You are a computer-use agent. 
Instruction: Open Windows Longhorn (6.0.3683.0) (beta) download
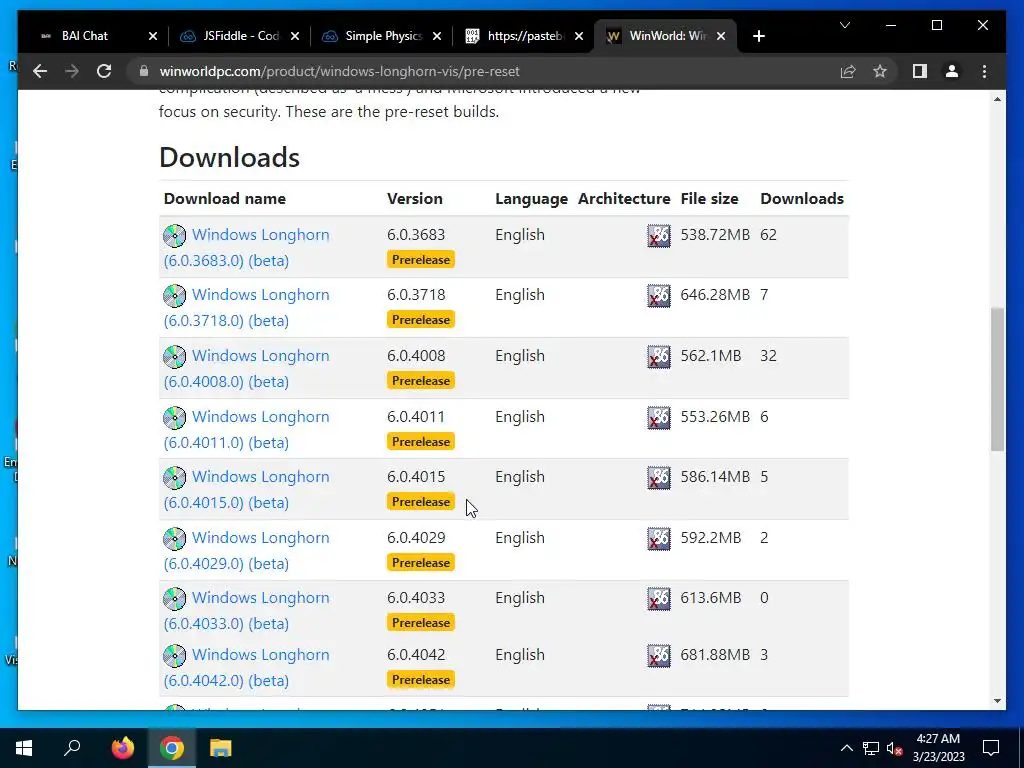coord(246,248)
